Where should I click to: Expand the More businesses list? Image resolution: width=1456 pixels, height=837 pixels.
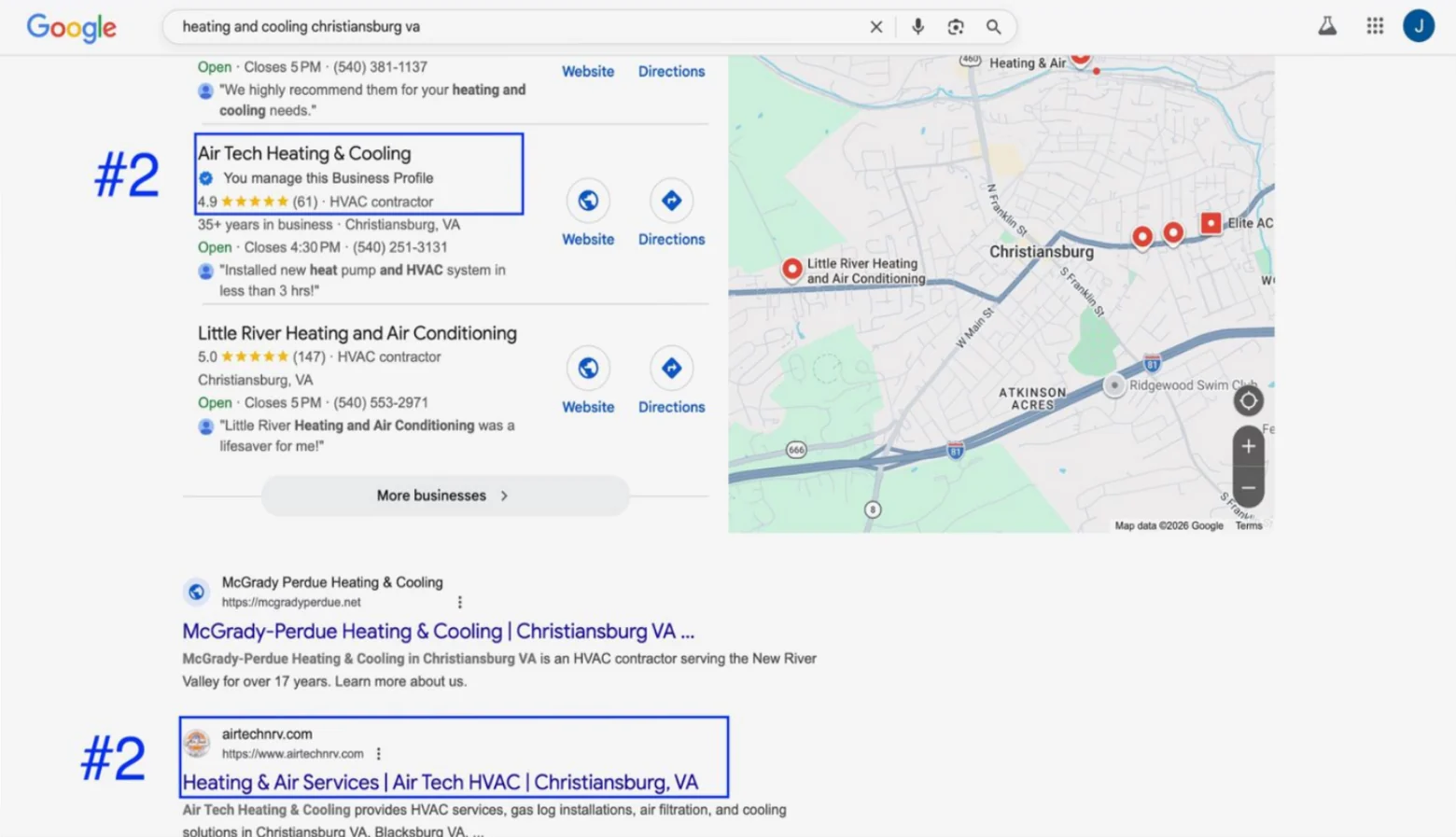tap(445, 495)
